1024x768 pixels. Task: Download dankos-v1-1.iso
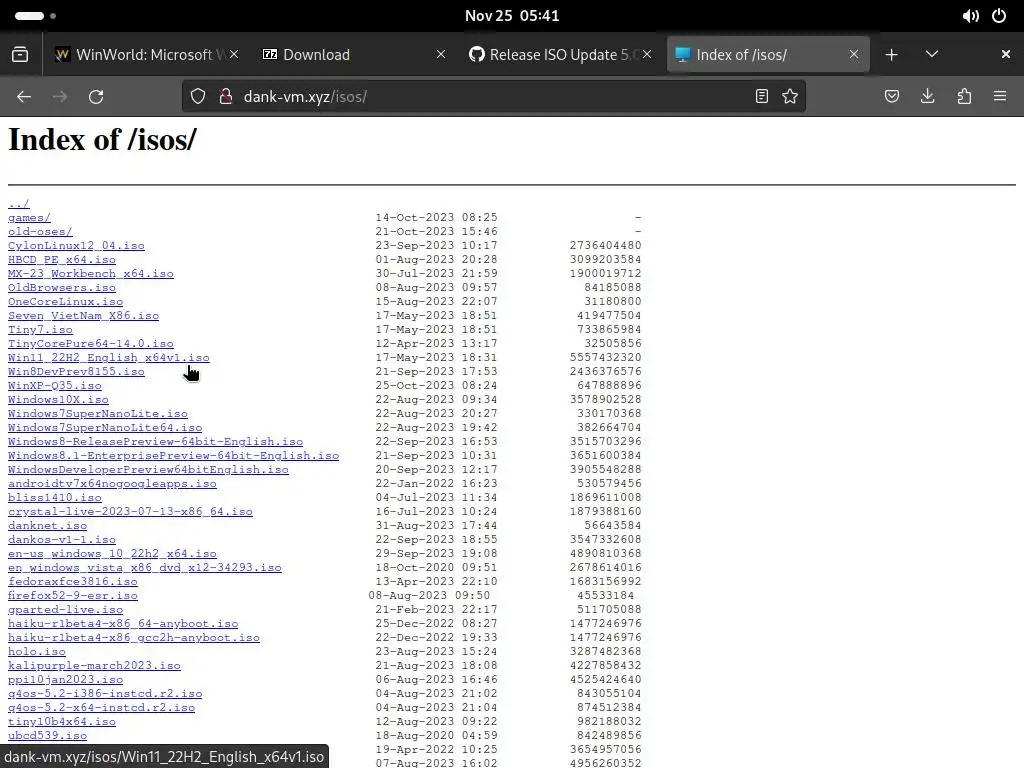(62, 540)
